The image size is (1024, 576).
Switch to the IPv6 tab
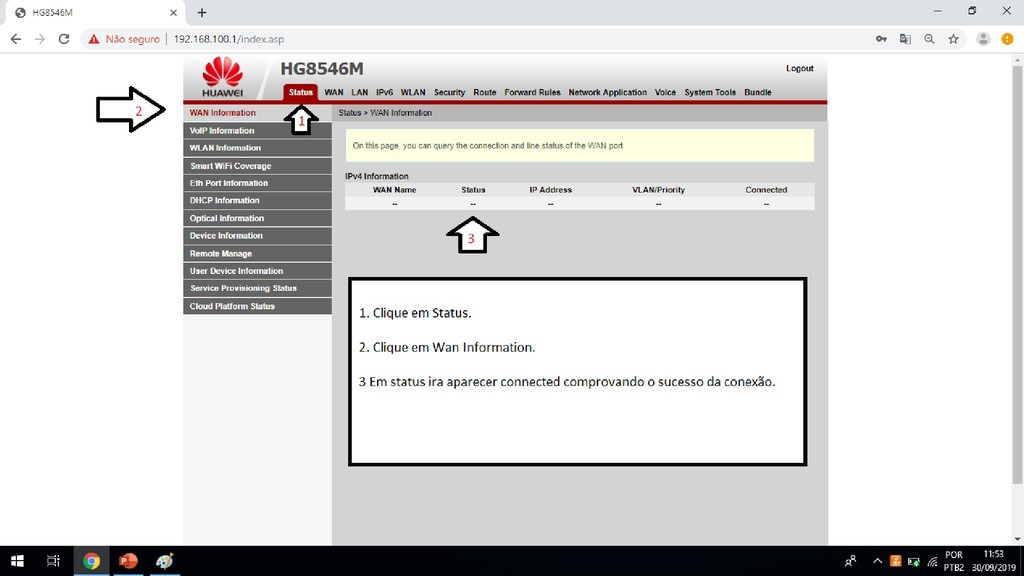pos(385,92)
